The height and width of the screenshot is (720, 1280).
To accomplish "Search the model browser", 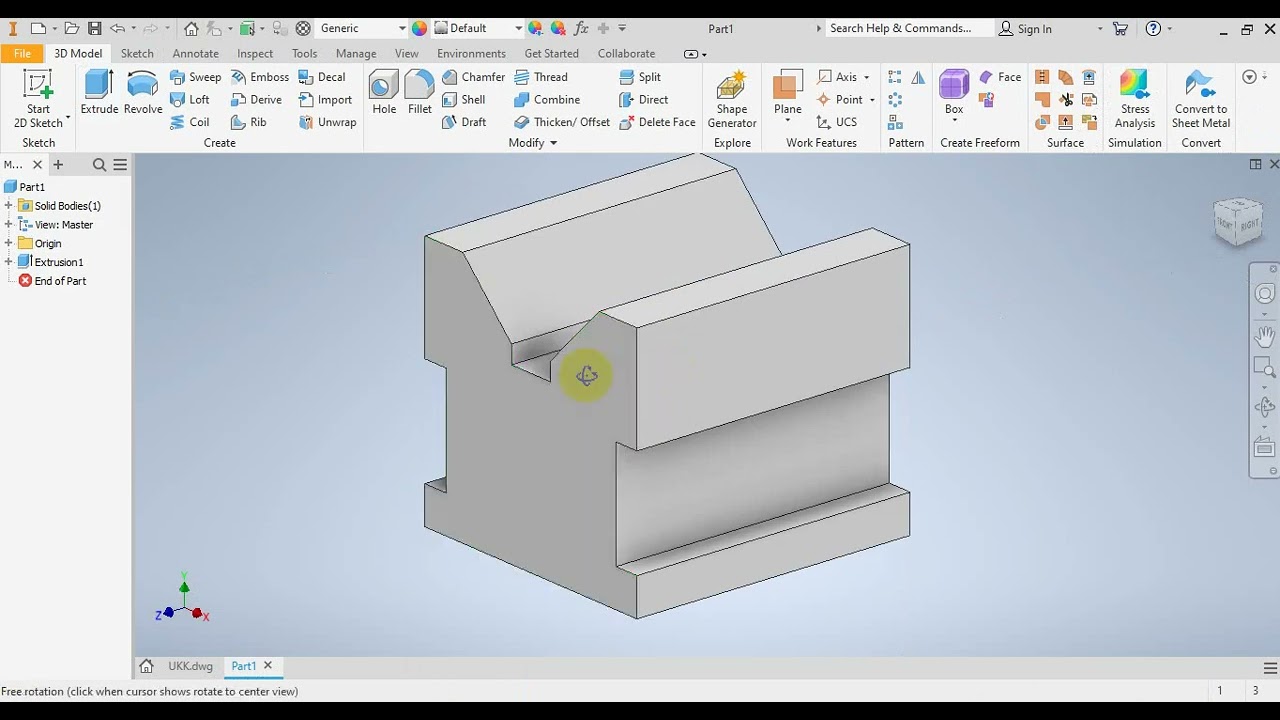I will (x=99, y=165).
